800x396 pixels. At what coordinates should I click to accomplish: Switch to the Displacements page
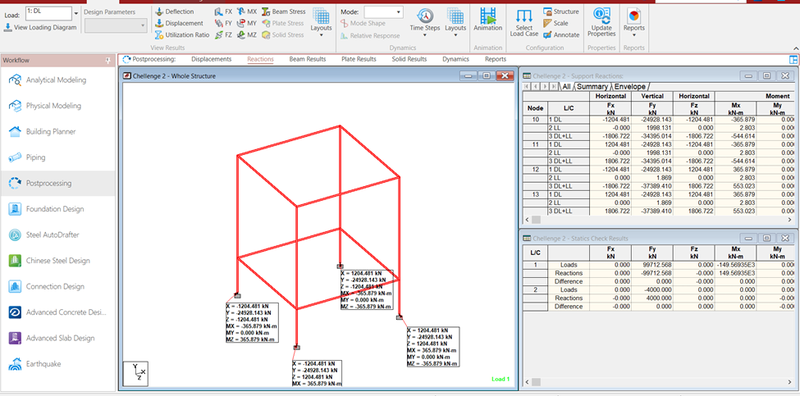tap(211, 59)
